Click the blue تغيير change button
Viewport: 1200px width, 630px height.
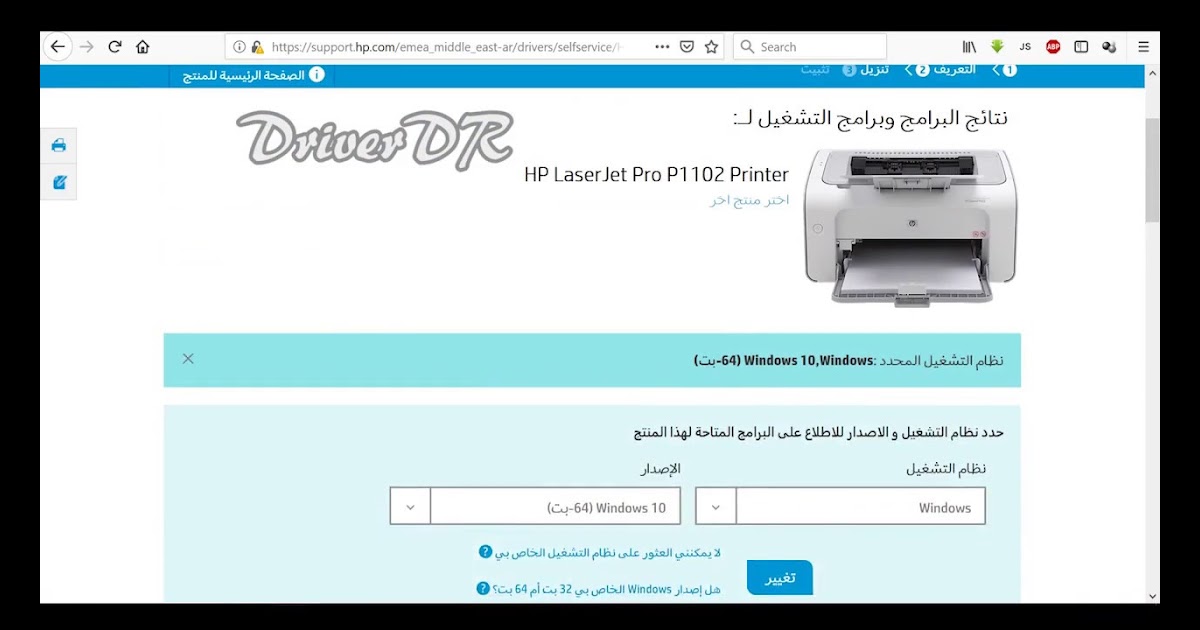[780, 579]
